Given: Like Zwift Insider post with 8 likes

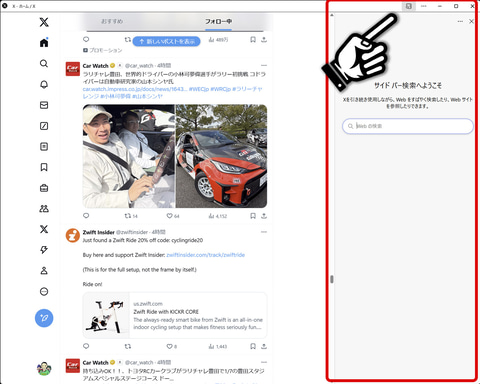Looking at the screenshot, I should 172,346.
